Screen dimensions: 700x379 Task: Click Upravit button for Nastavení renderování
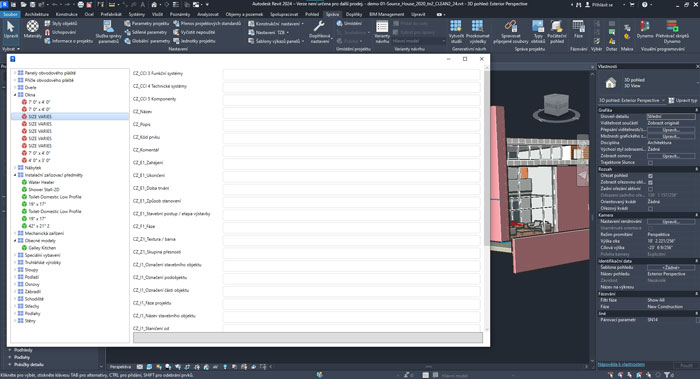(671, 221)
